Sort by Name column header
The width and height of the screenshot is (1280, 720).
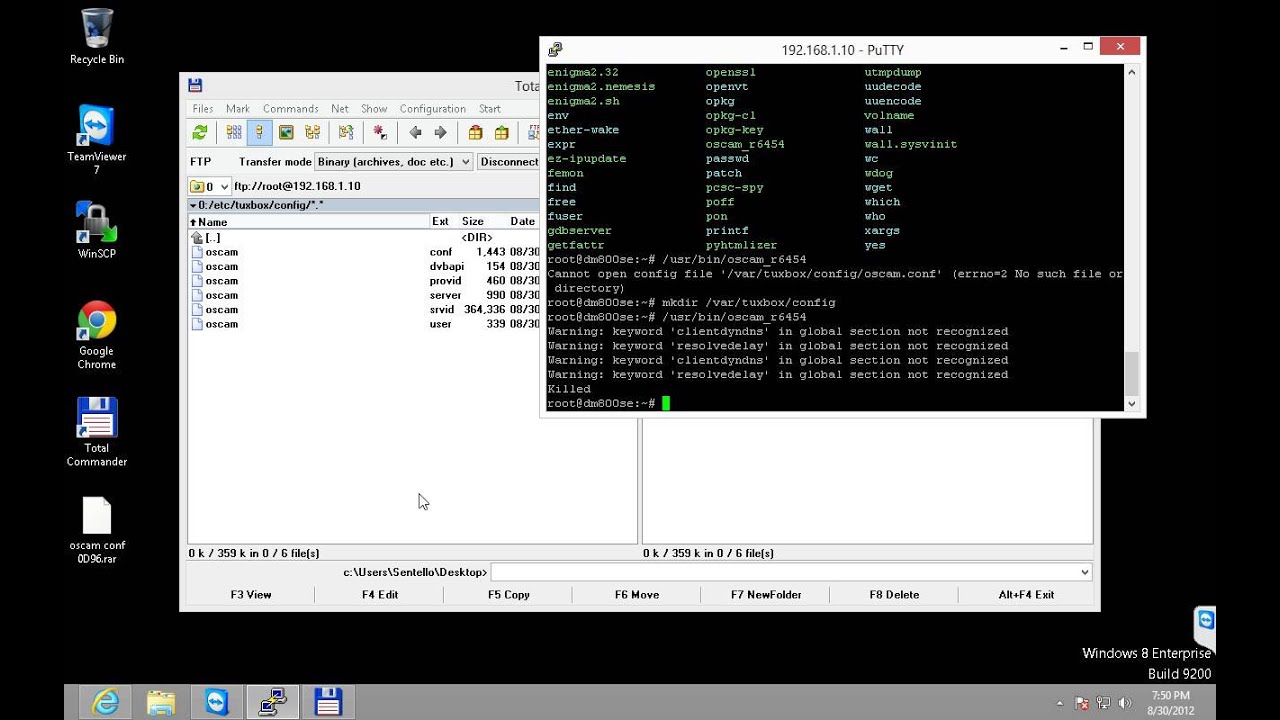coord(309,222)
